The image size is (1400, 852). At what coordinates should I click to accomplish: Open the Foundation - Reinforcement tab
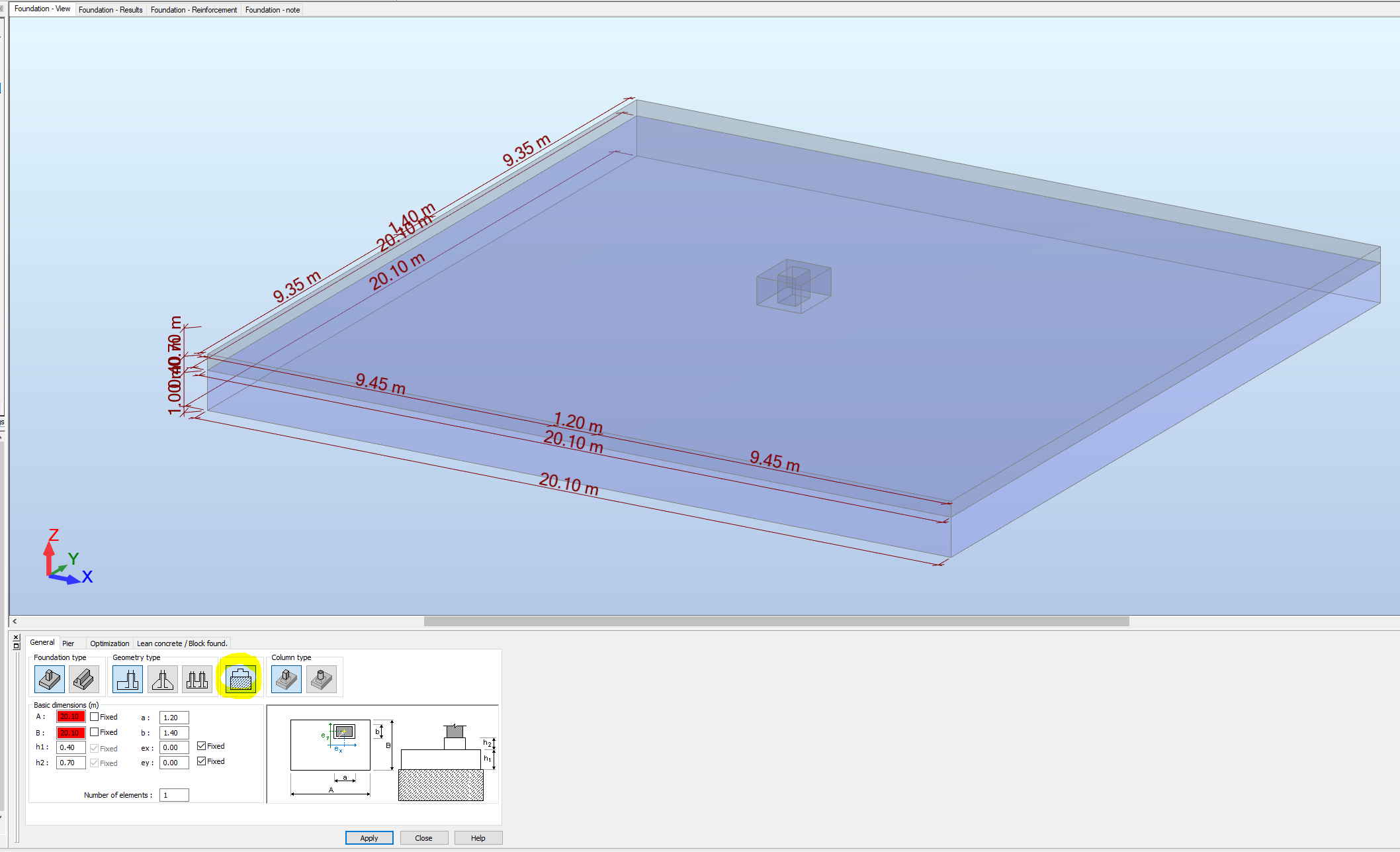coord(193,10)
